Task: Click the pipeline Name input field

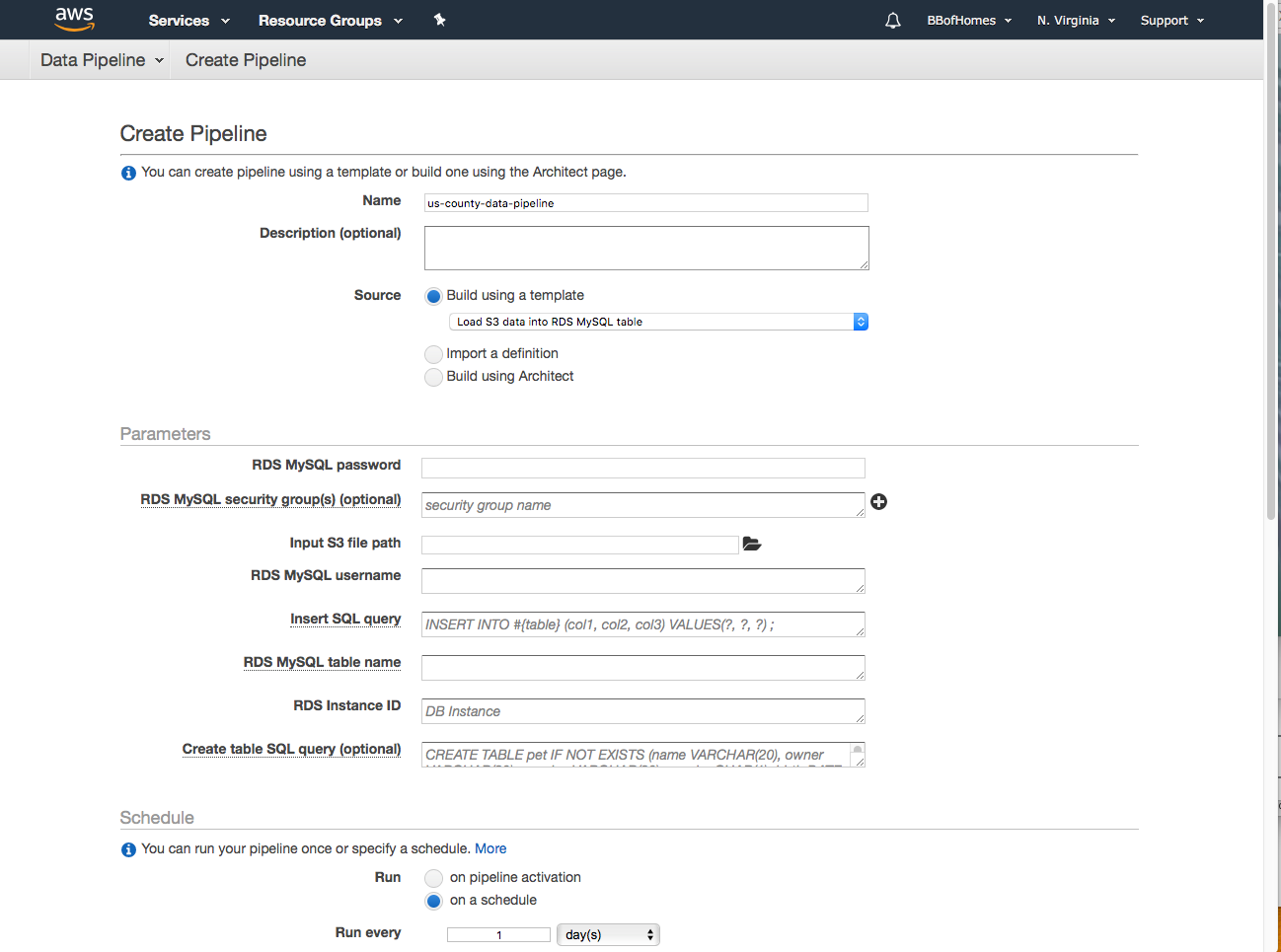Action: (645, 202)
